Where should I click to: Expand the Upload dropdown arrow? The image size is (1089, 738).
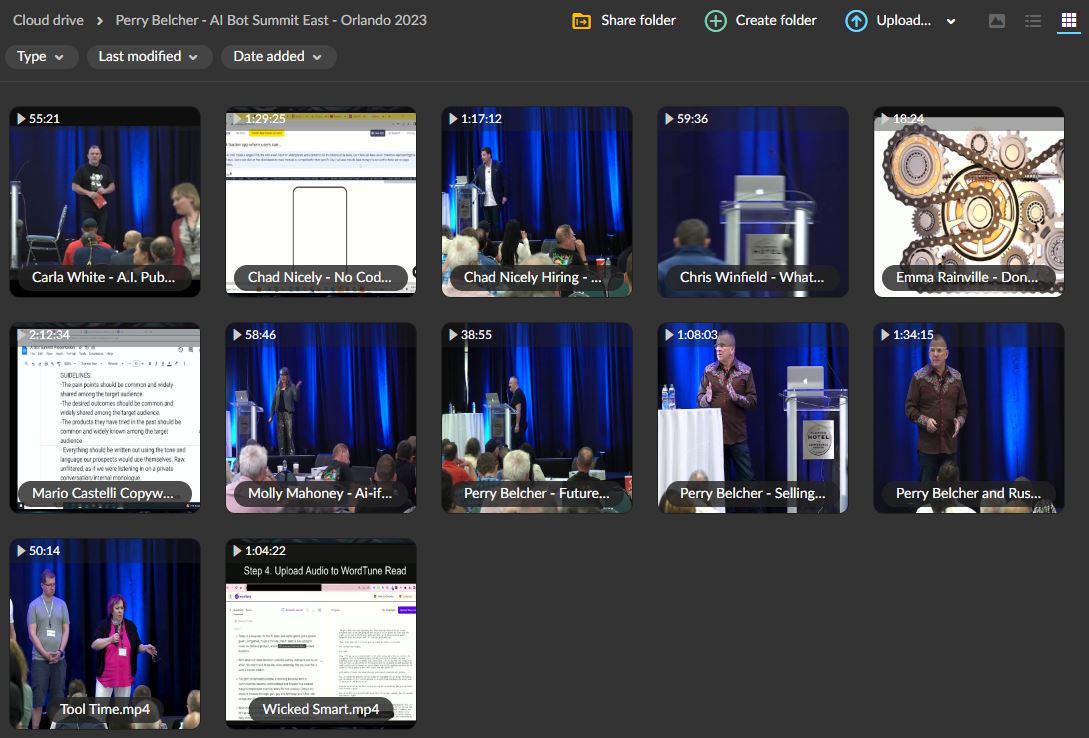pos(951,21)
